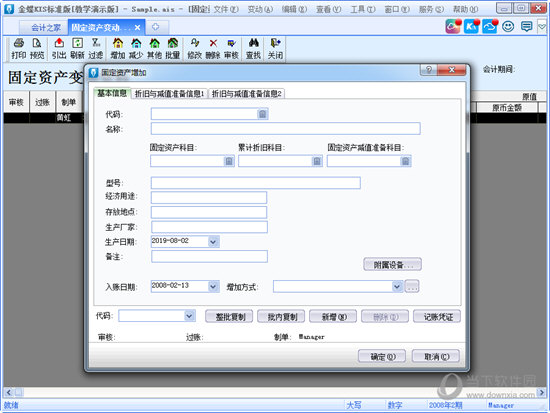Click the help question mark in dialog title bar
This screenshot has width=550, height=413.
pos(429,70)
